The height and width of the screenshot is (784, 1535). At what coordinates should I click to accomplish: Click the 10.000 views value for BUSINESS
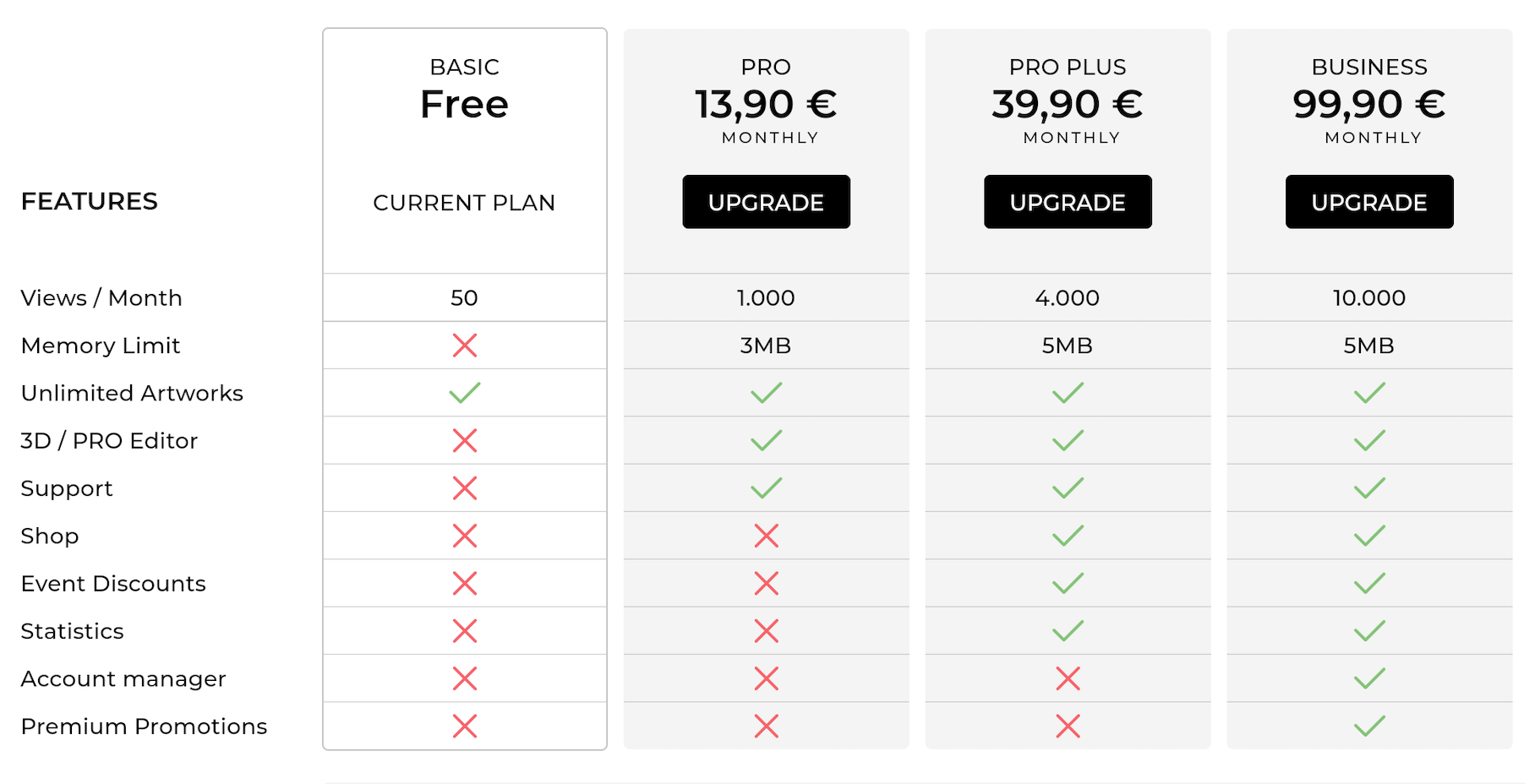pyautogui.click(x=1369, y=297)
